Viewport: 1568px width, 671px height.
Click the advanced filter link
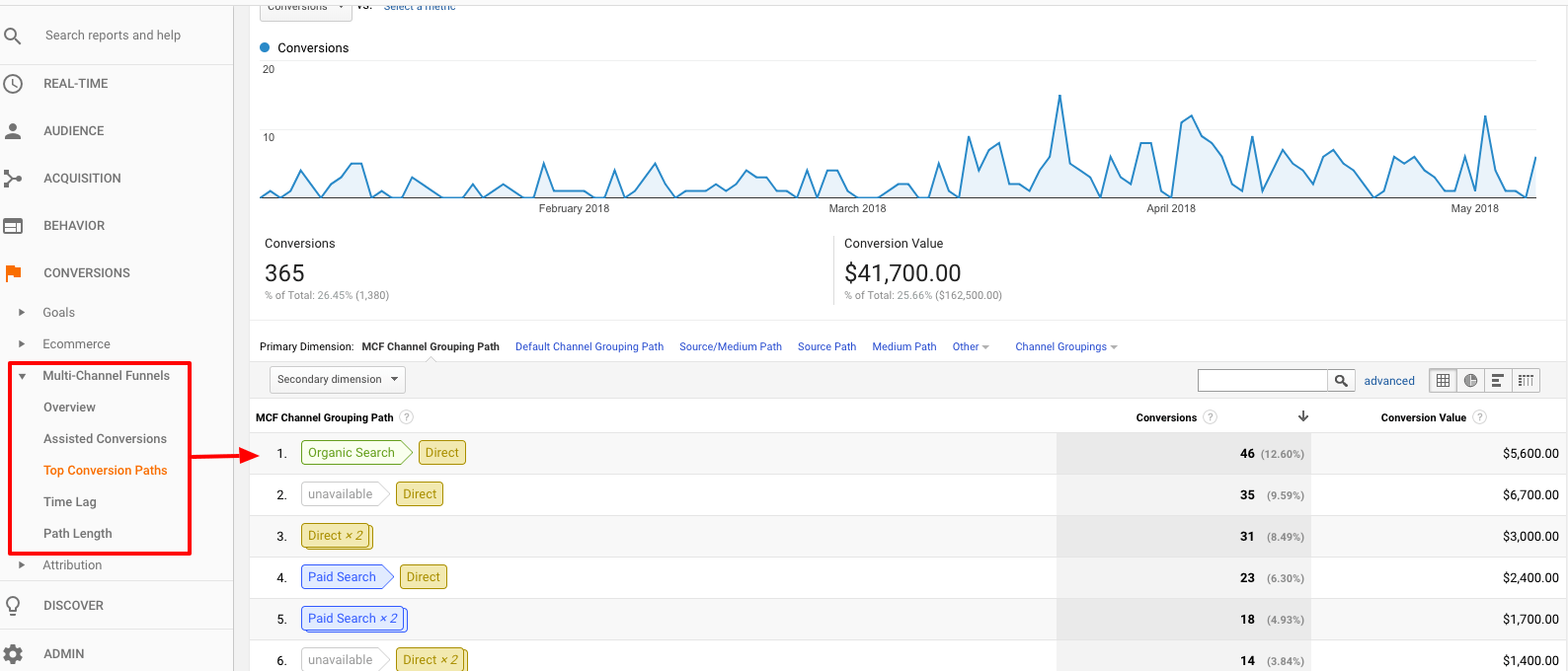1388,381
